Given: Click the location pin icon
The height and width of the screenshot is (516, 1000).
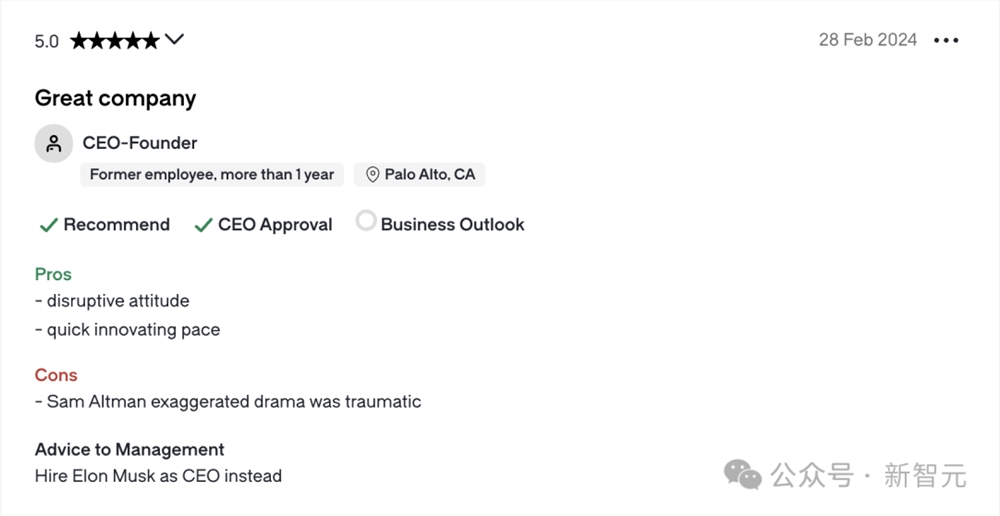Looking at the screenshot, I should 372,175.
